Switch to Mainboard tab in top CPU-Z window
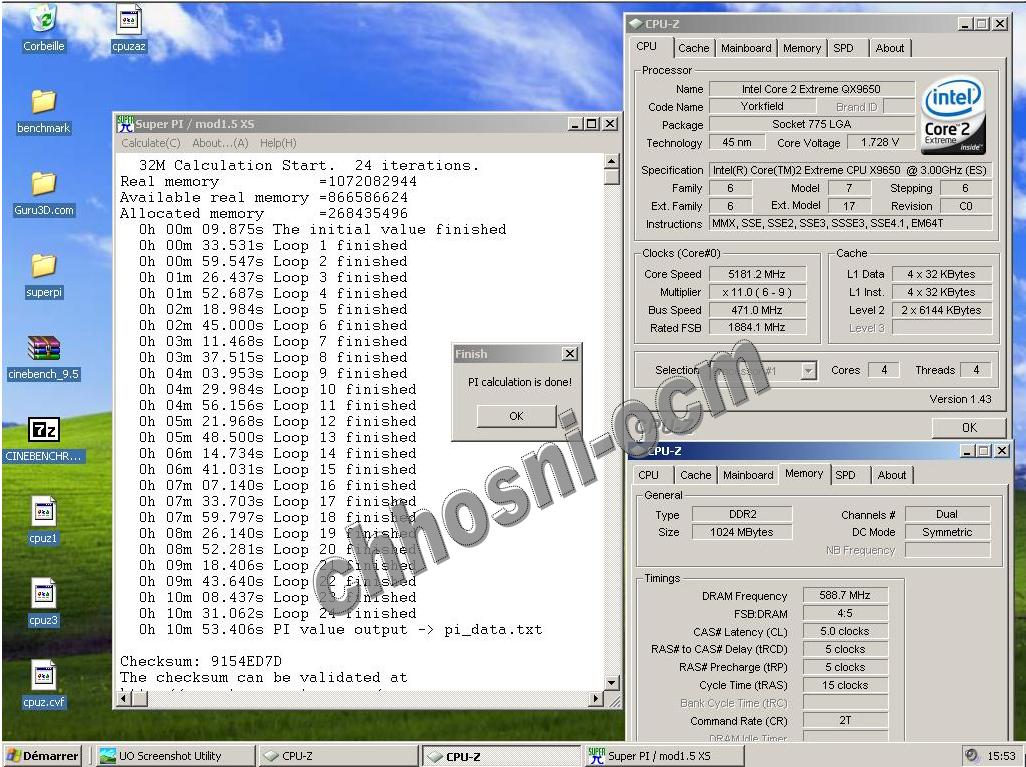The width and height of the screenshot is (1026, 767). pyautogui.click(x=746, y=48)
